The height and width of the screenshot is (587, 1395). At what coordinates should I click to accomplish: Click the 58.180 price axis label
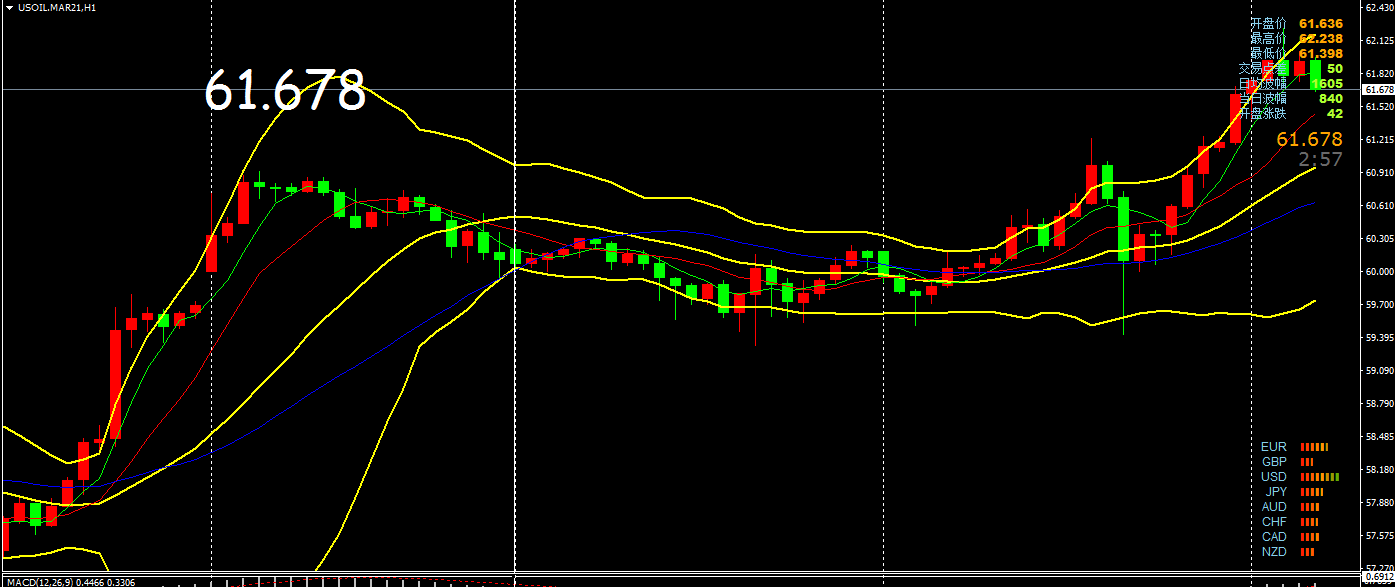click(1379, 470)
